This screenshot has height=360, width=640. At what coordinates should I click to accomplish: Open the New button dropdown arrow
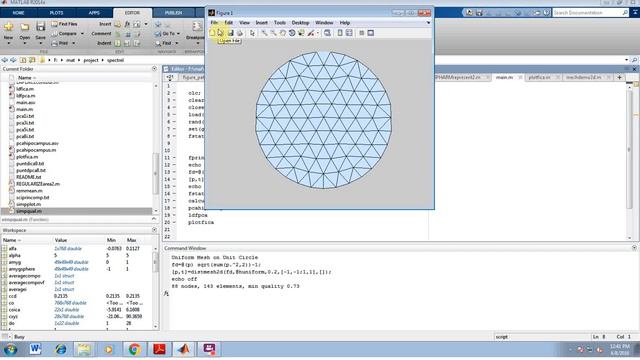point(9,43)
